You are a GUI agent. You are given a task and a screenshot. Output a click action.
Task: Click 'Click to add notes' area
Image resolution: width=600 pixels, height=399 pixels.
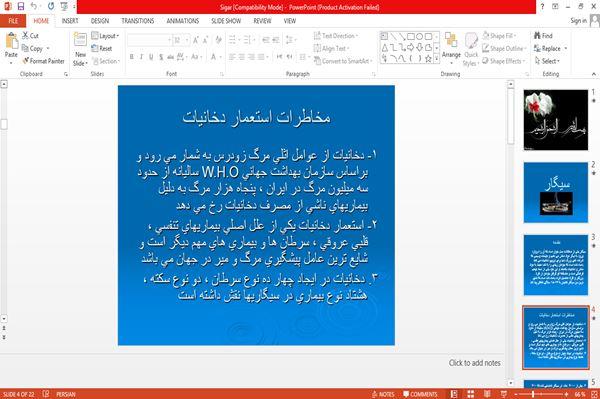coord(474,363)
